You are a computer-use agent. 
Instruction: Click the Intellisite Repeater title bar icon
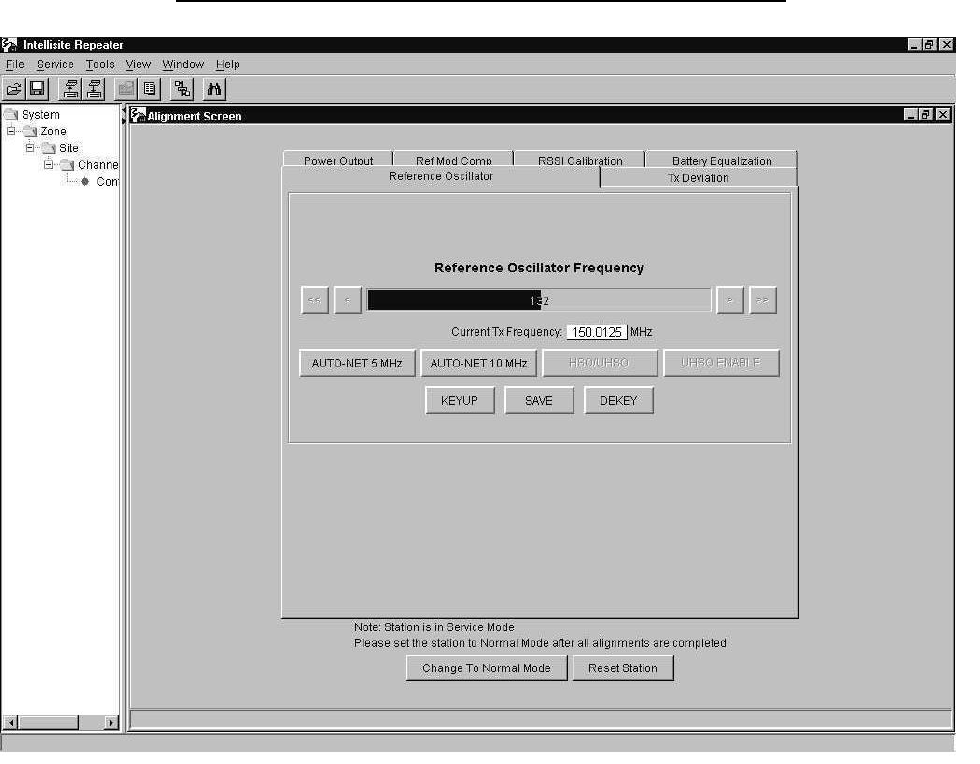pyautogui.click(x=9, y=44)
